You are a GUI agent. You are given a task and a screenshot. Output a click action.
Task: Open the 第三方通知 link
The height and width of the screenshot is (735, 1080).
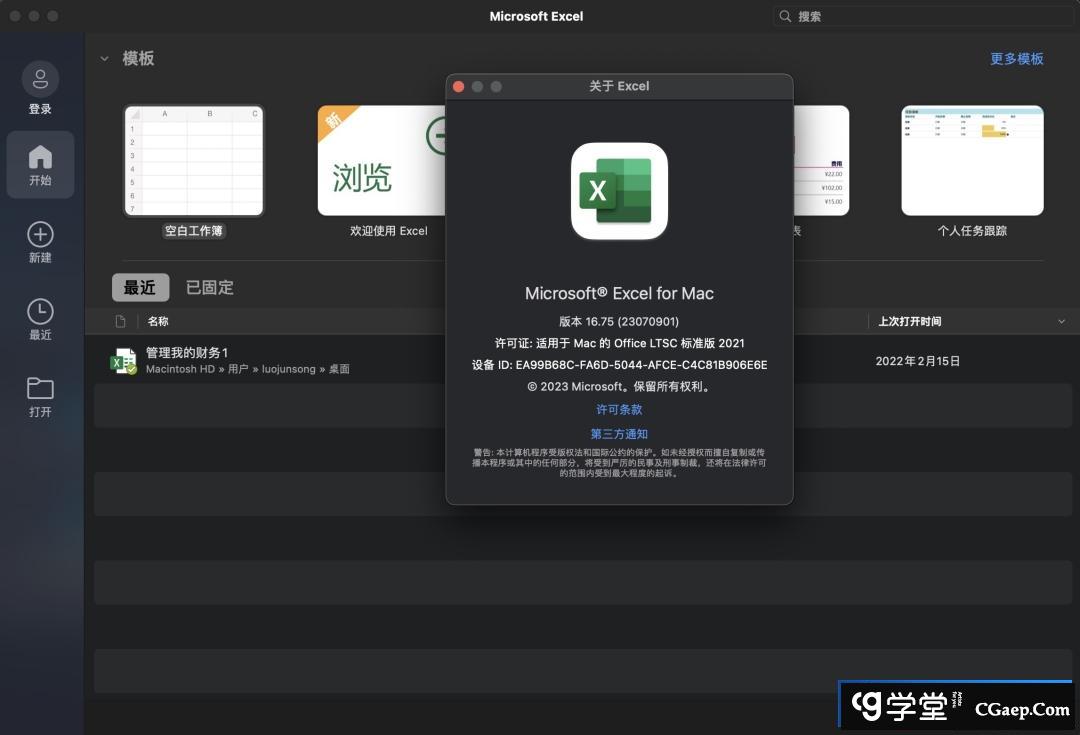tap(619, 434)
